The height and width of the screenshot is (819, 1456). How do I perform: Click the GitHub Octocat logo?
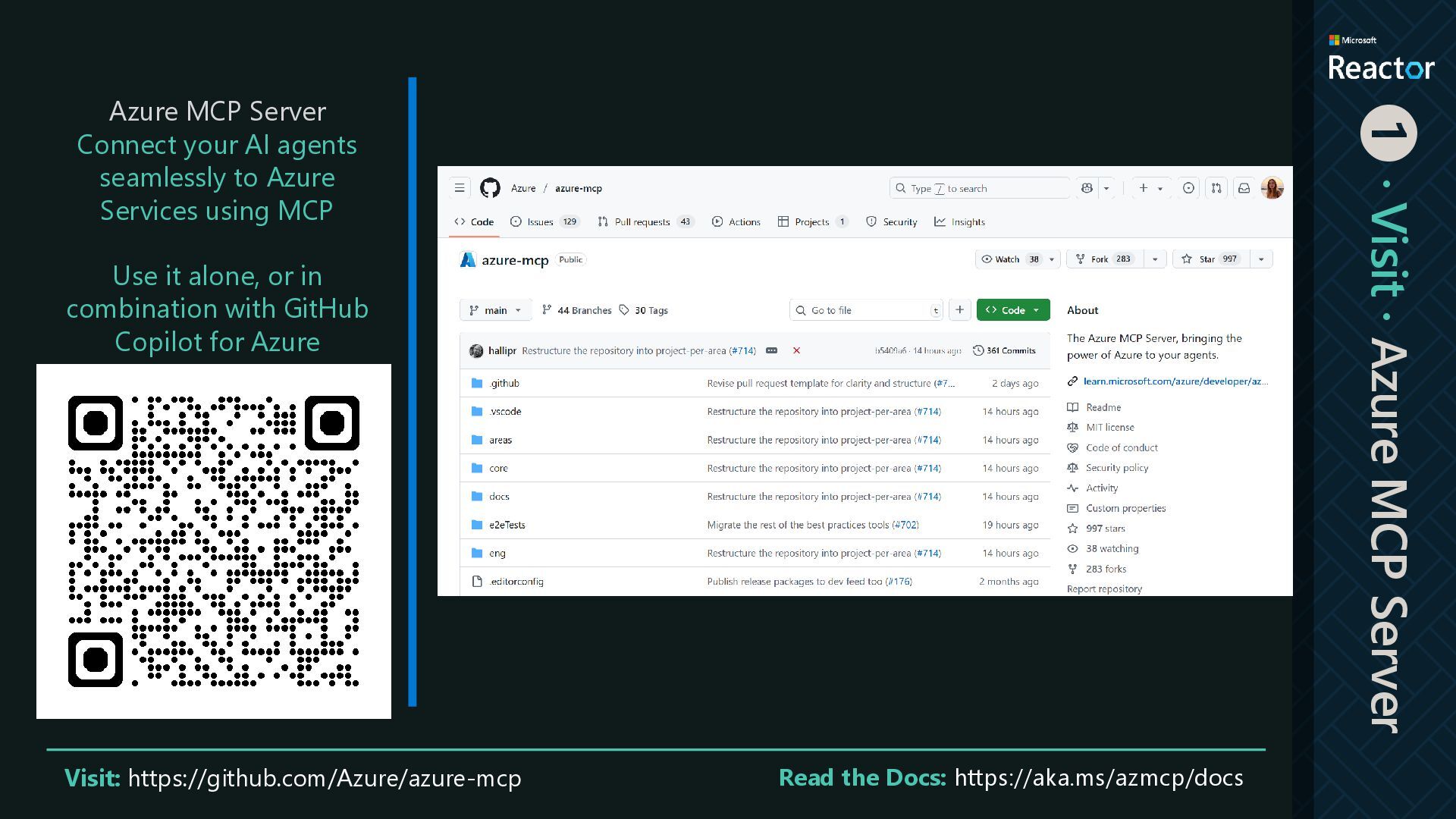490,188
